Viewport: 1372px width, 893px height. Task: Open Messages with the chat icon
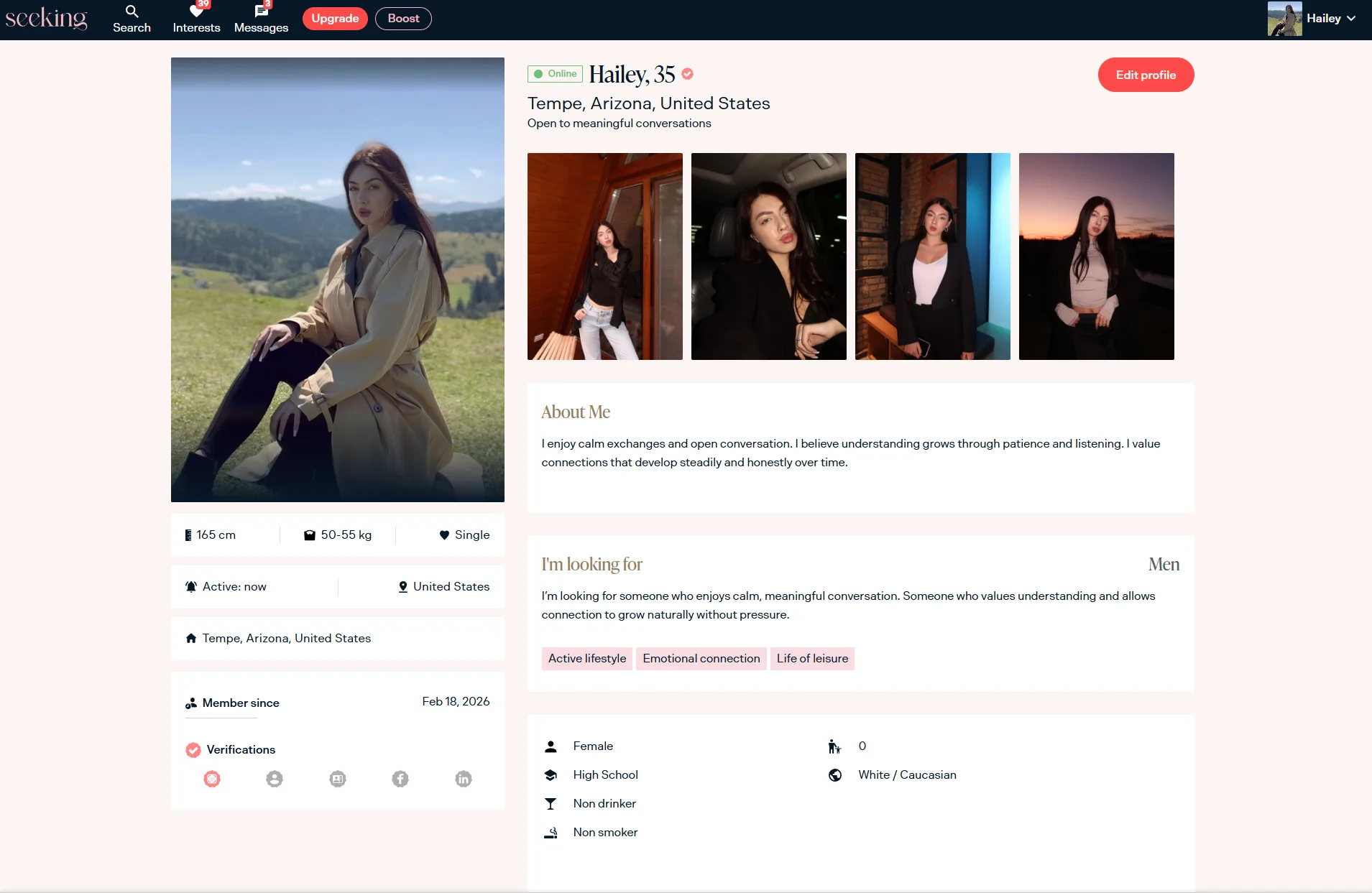(261, 19)
